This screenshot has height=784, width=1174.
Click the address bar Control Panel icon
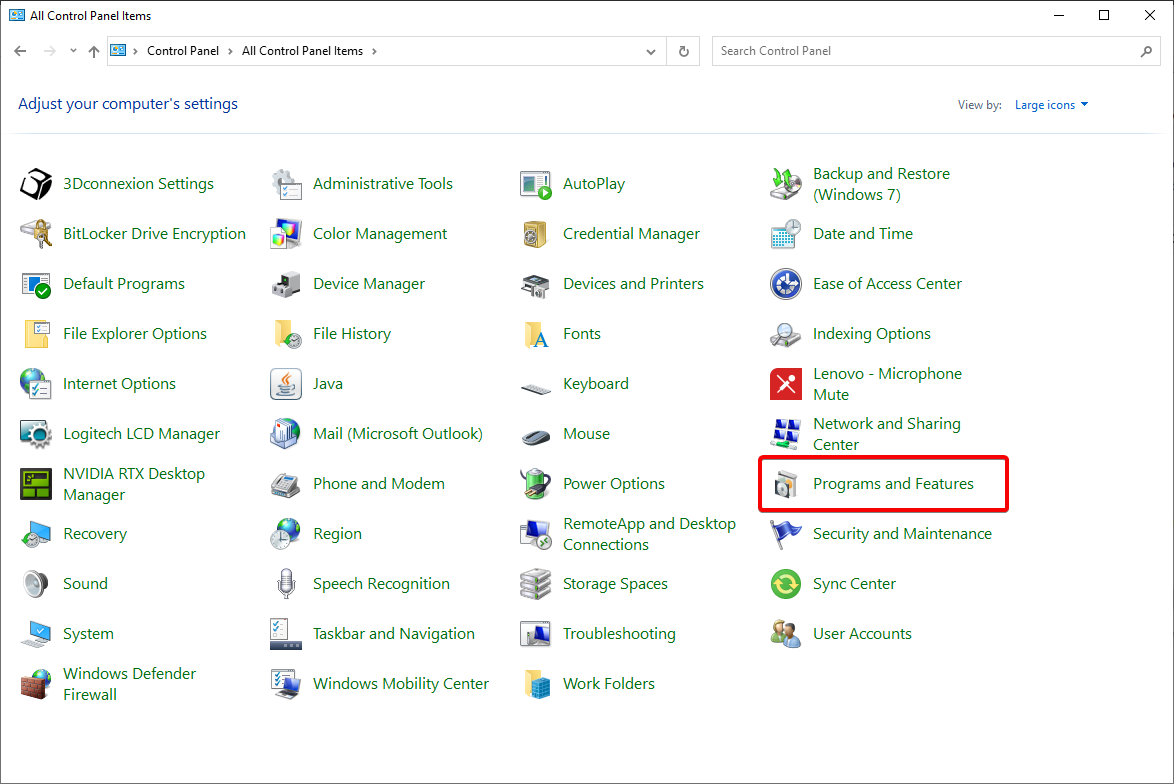(118, 50)
